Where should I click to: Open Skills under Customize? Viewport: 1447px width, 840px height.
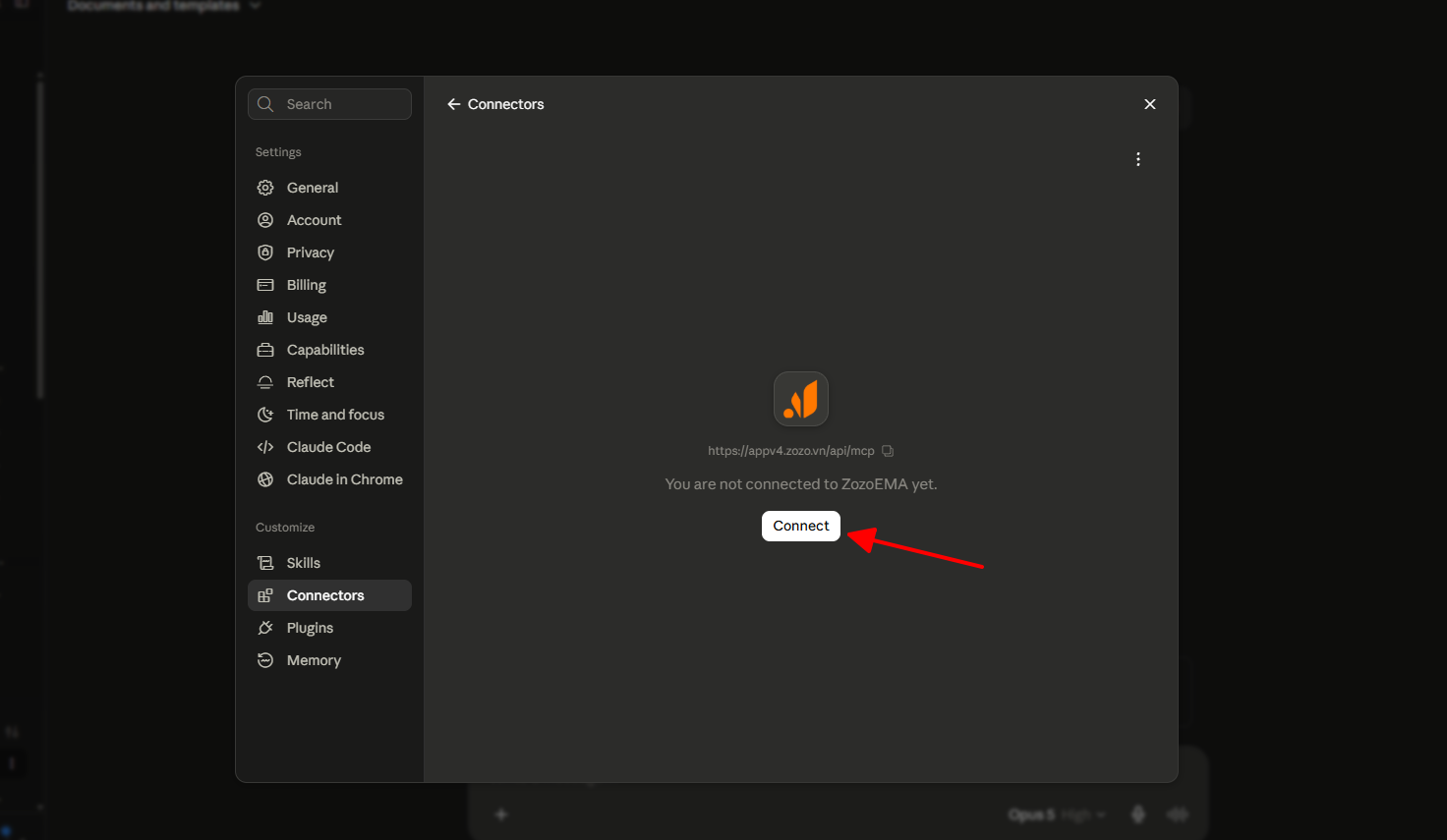329,563
